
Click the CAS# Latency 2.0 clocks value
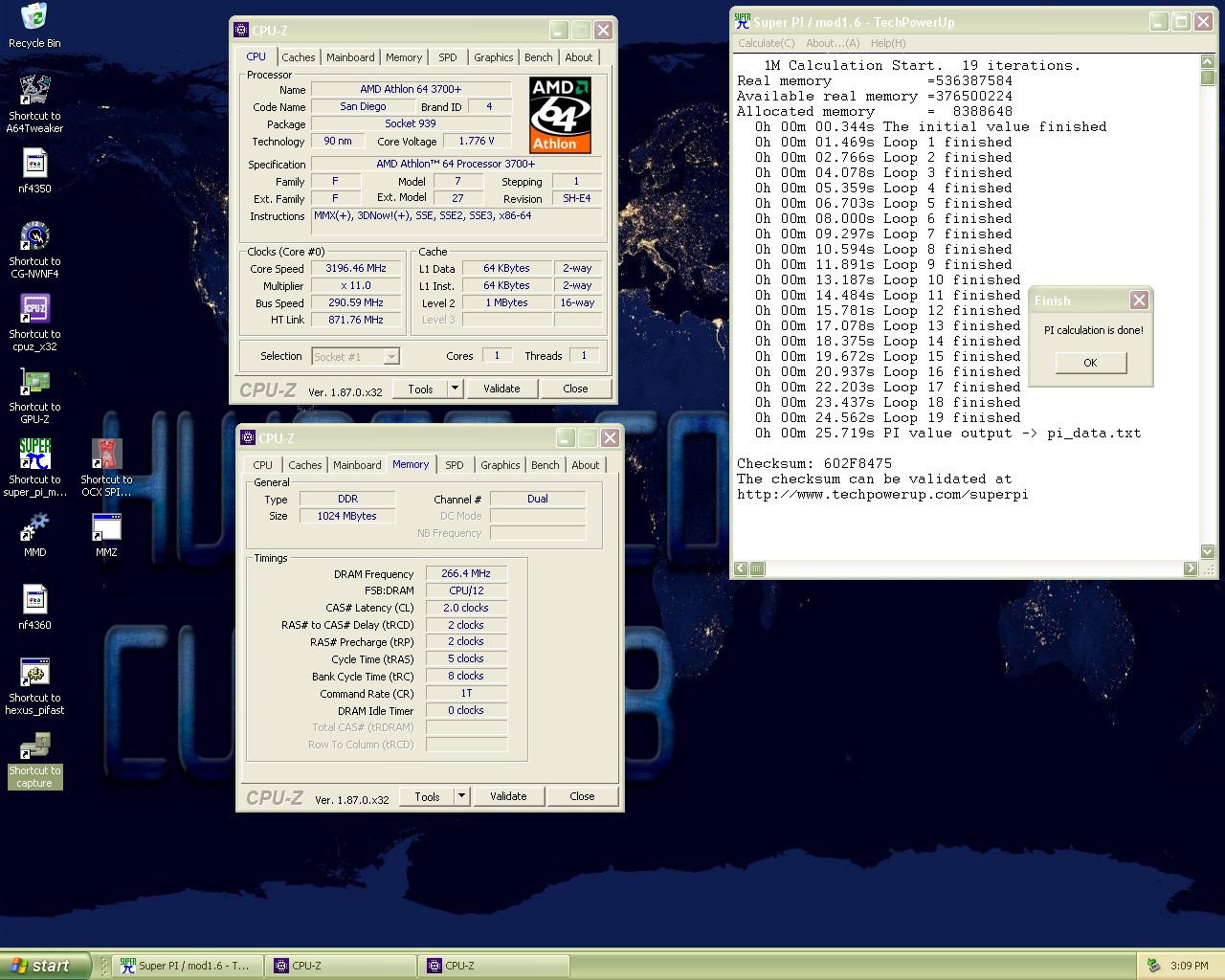(x=466, y=608)
